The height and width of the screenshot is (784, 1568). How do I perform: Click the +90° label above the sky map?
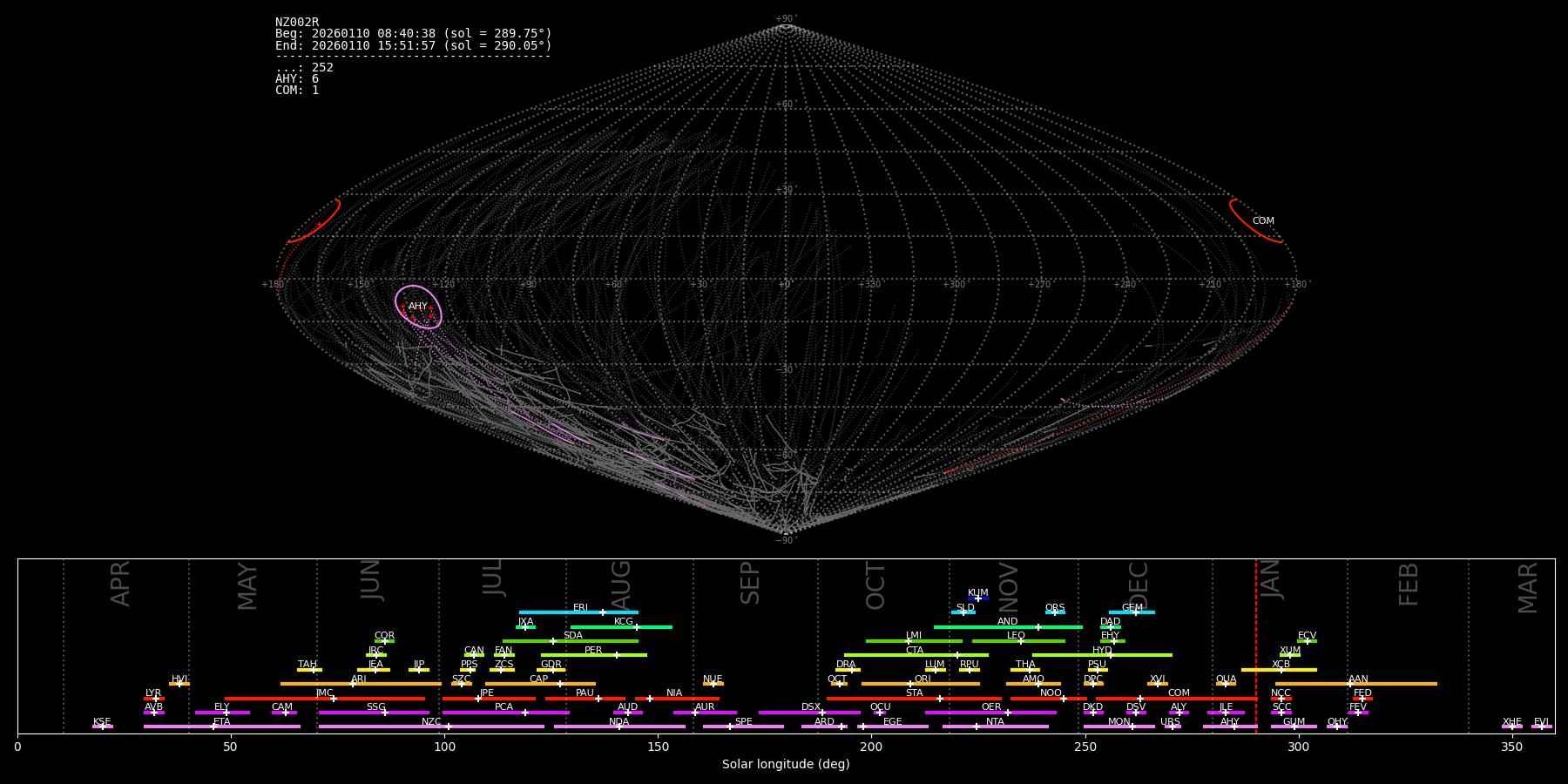[x=785, y=19]
